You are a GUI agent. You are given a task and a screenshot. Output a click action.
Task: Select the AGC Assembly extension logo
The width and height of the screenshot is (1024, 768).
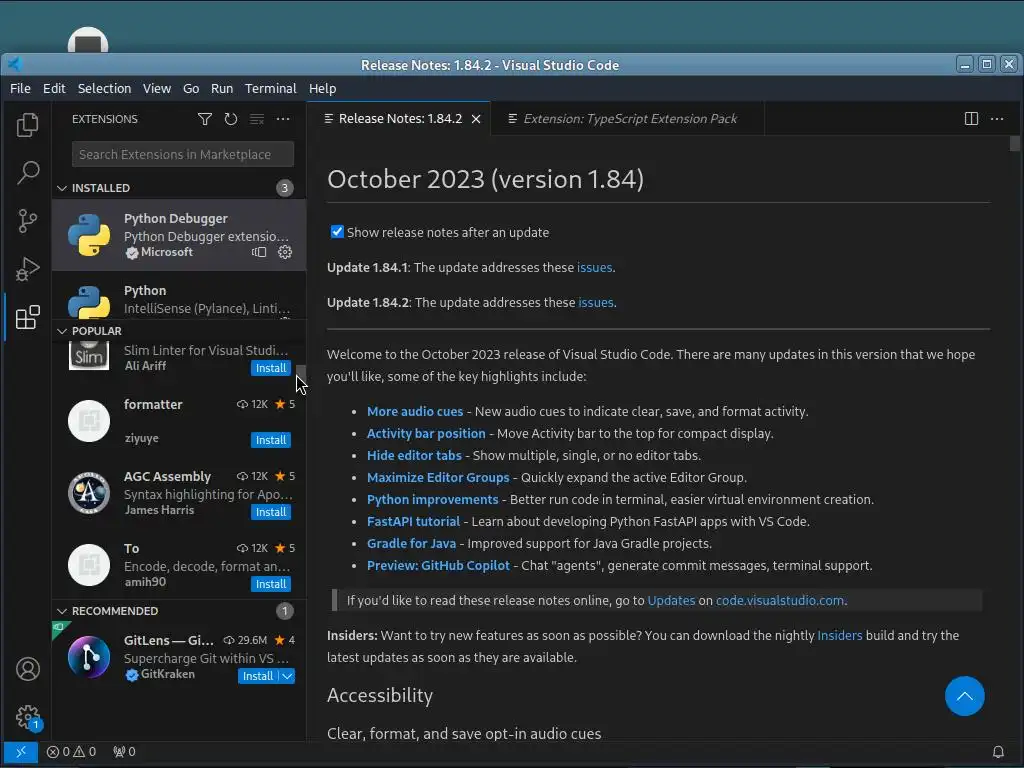89,493
